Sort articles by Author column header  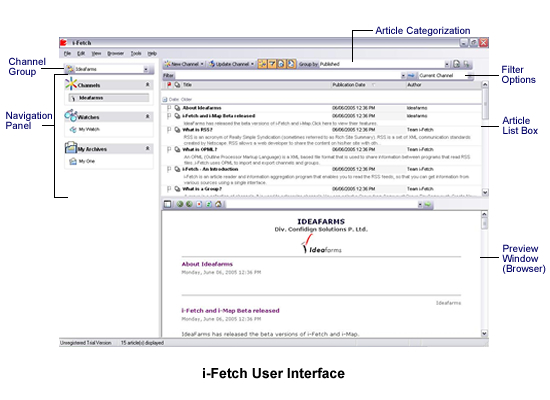tap(443, 85)
